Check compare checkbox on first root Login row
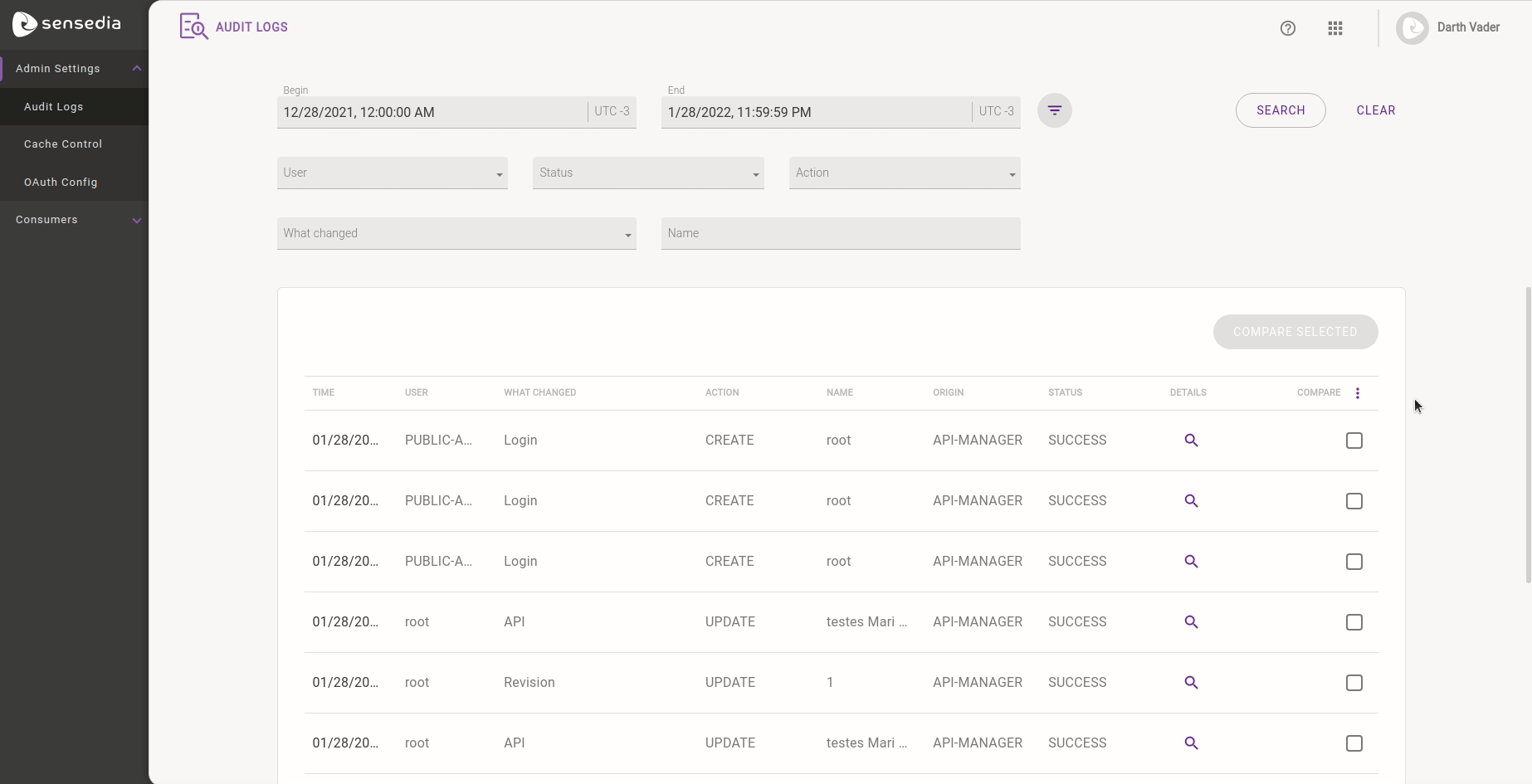Viewport: 1532px width, 784px height. tap(1354, 441)
